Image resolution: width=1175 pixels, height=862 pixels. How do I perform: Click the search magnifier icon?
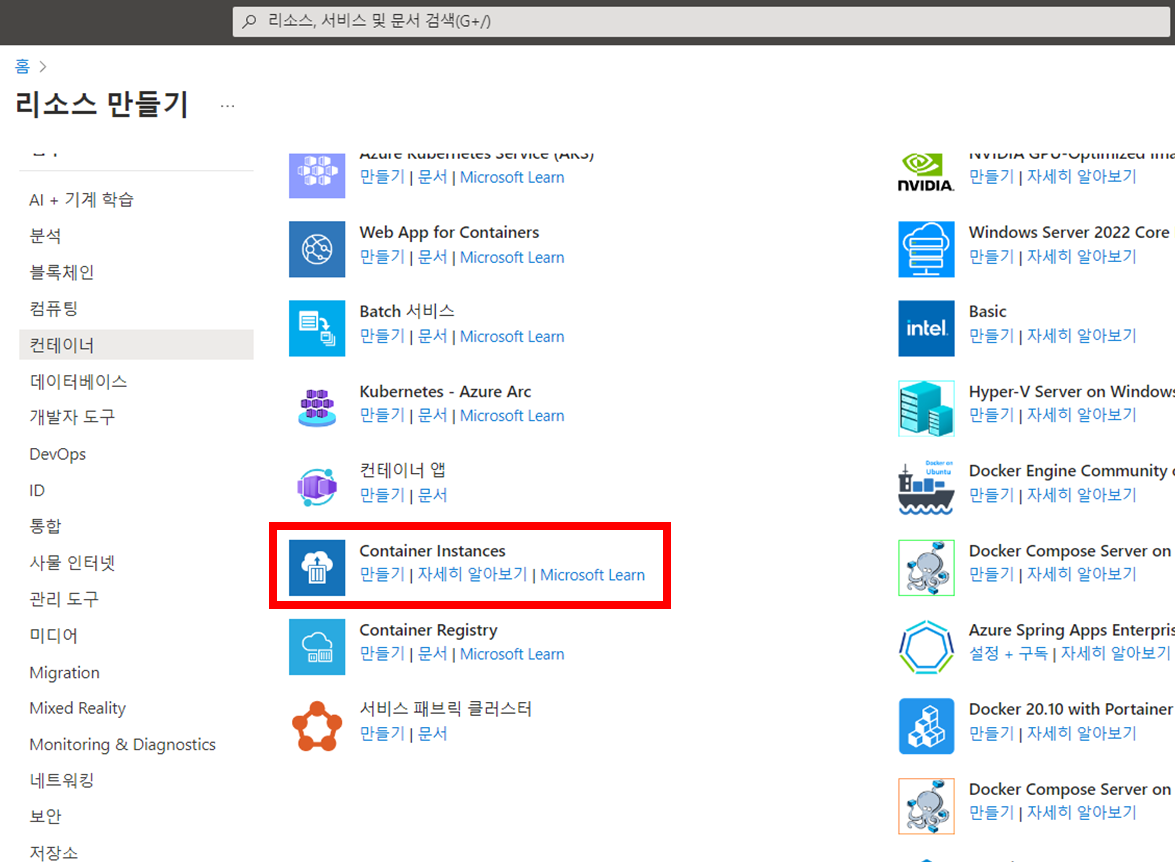point(250,21)
